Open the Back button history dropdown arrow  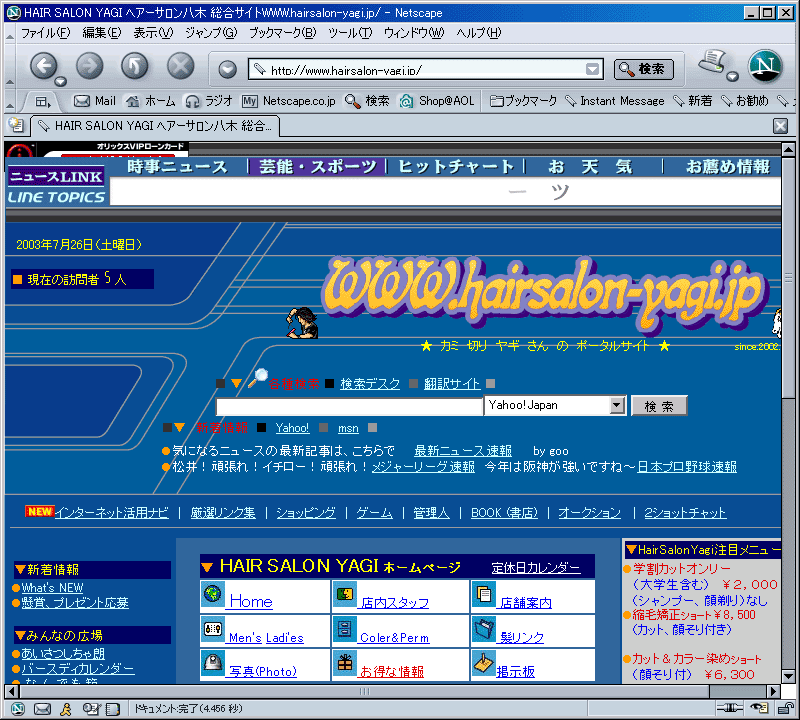61,81
